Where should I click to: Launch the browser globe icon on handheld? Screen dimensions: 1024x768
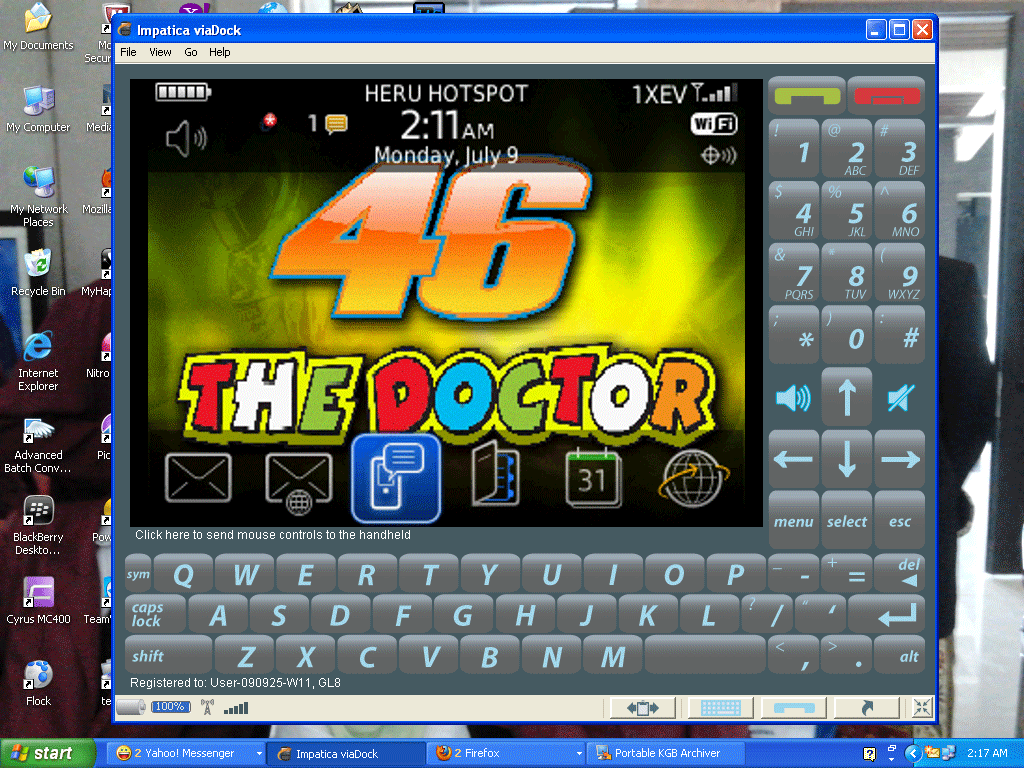pyautogui.click(x=694, y=478)
